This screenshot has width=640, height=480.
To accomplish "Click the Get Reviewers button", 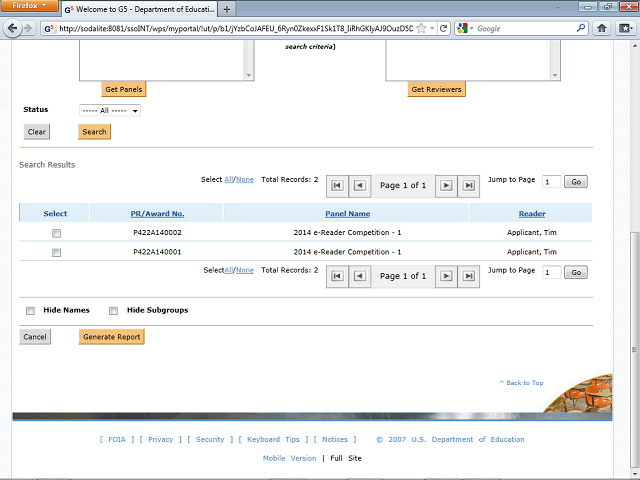I will point(436,89).
